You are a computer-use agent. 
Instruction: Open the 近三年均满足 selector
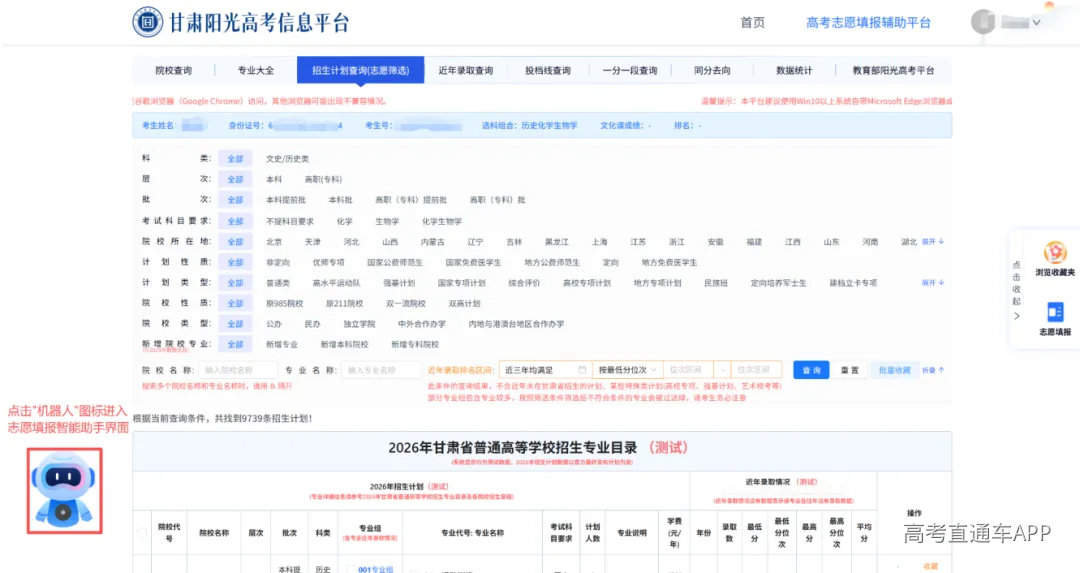tap(545, 370)
